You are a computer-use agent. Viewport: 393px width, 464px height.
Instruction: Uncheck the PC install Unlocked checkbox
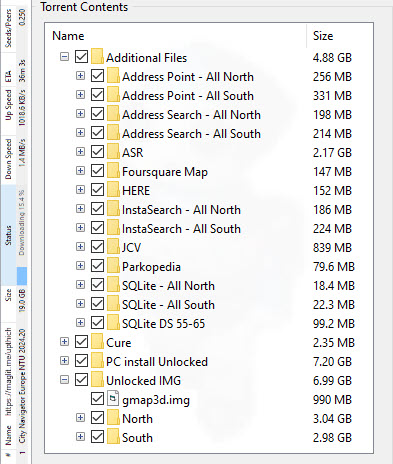click(x=81, y=361)
